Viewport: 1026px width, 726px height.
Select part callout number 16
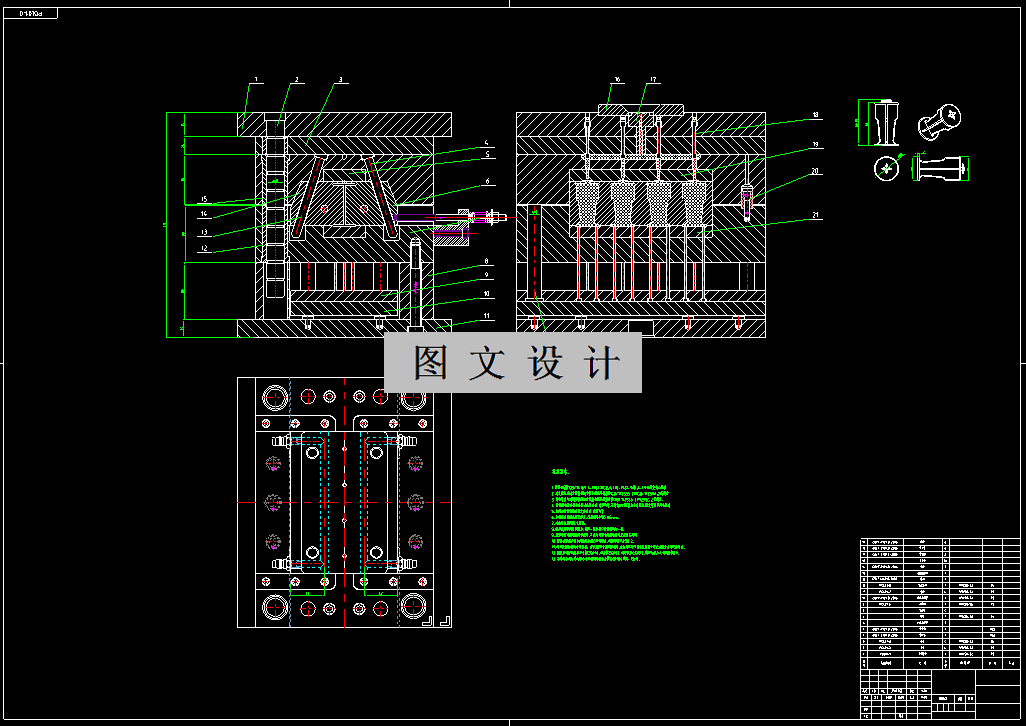coord(617,80)
